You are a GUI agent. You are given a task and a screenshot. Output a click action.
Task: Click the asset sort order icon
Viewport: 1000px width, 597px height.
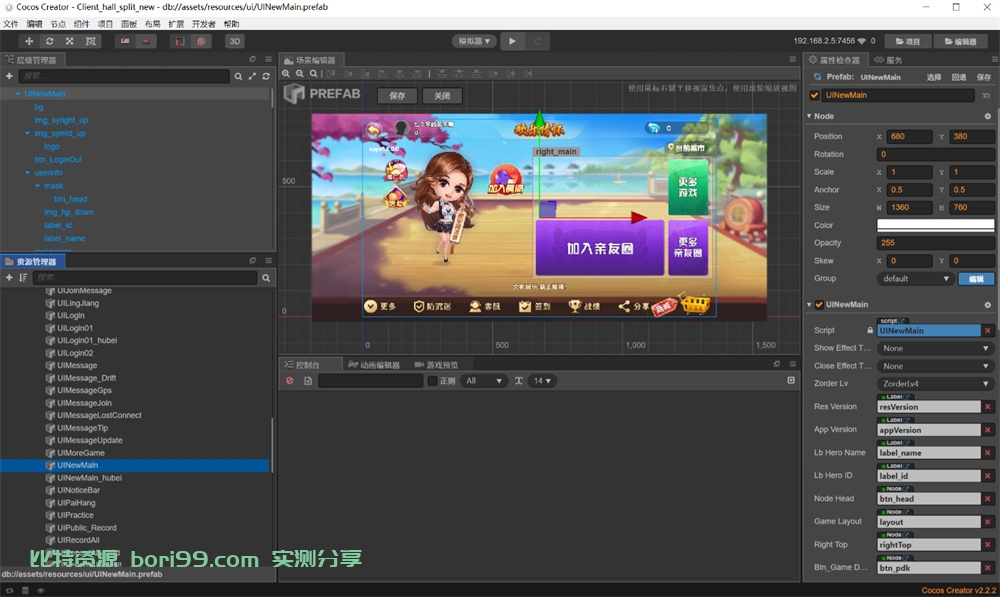23,277
